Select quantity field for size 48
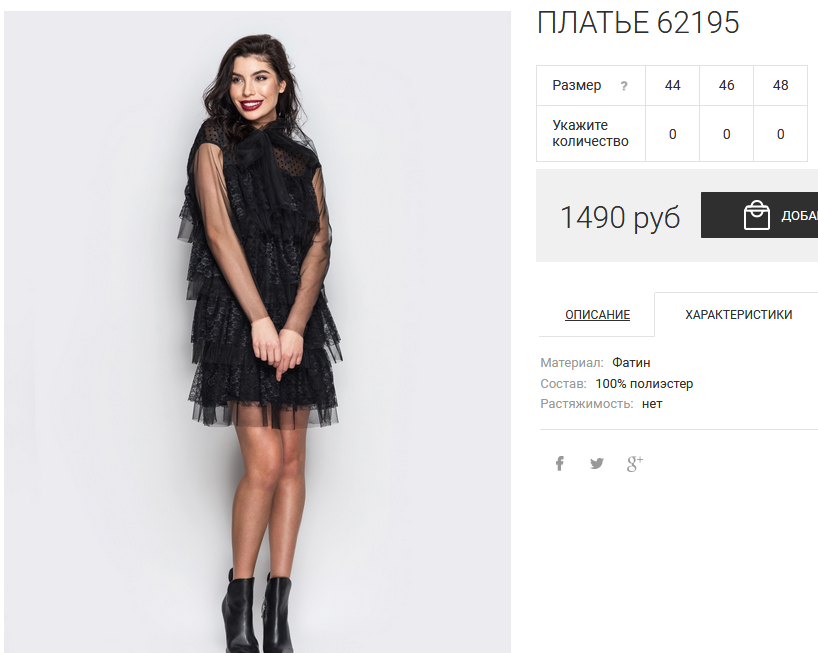Viewport: 818px width, 653px height. pos(780,134)
